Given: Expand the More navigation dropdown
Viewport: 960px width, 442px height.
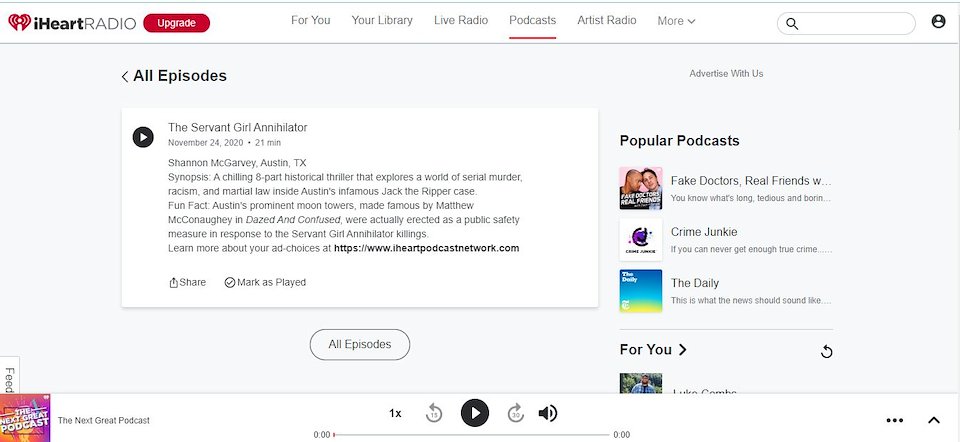Looking at the screenshot, I should point(676,21).
